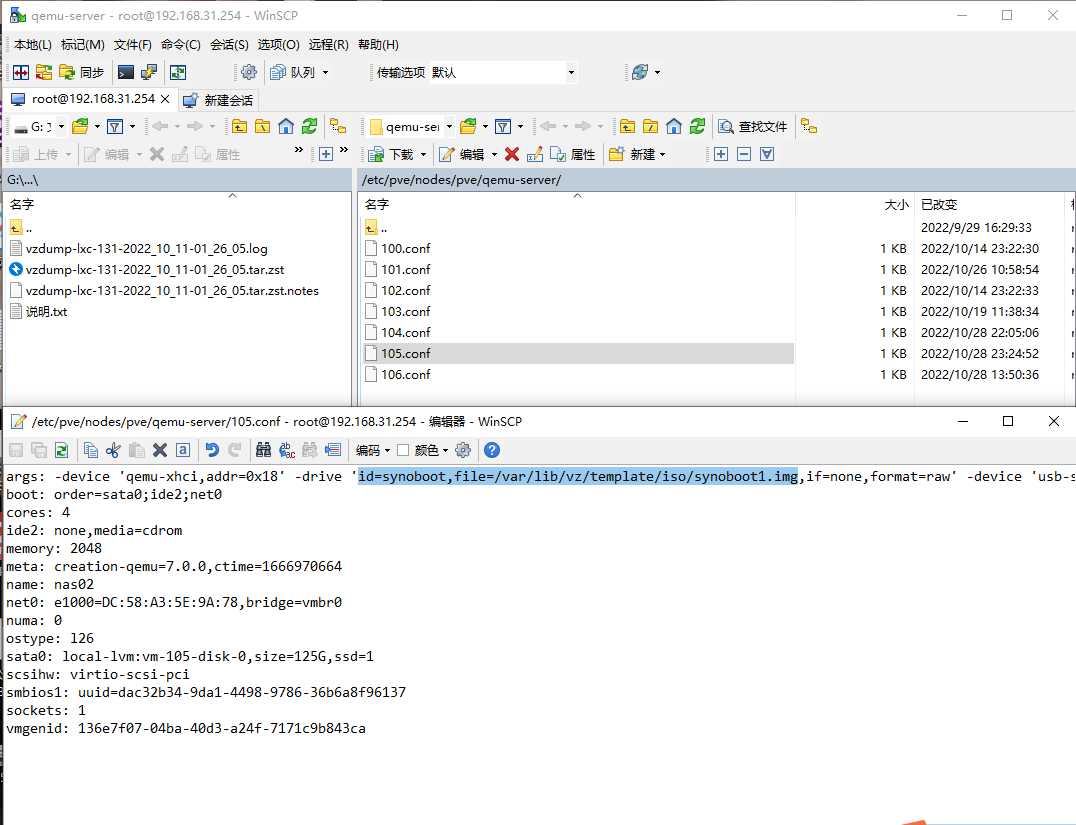
Task: Open 本地(L) menu
Action: click(32, 45)
